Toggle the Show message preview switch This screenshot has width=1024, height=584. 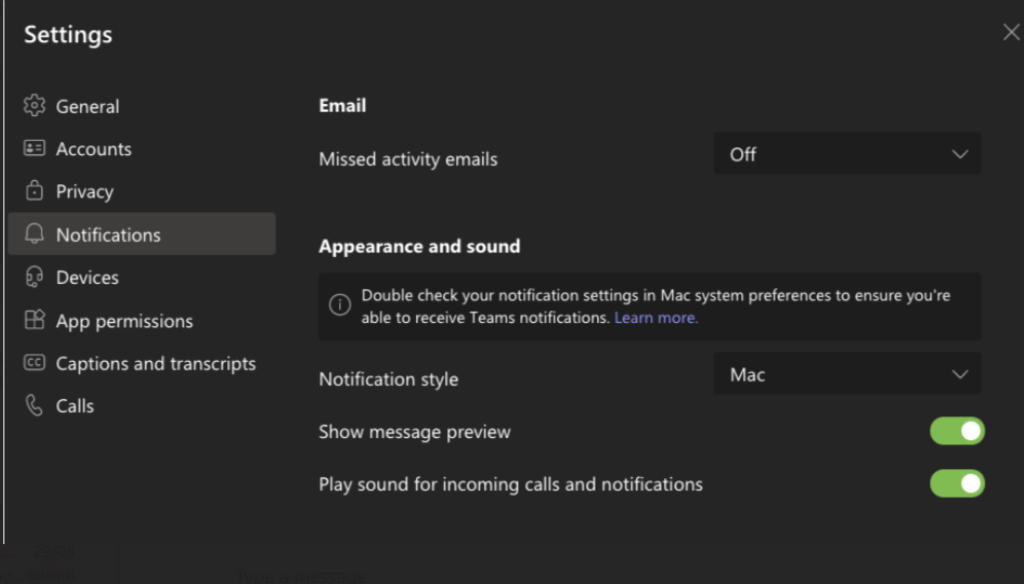click(956, 431)
